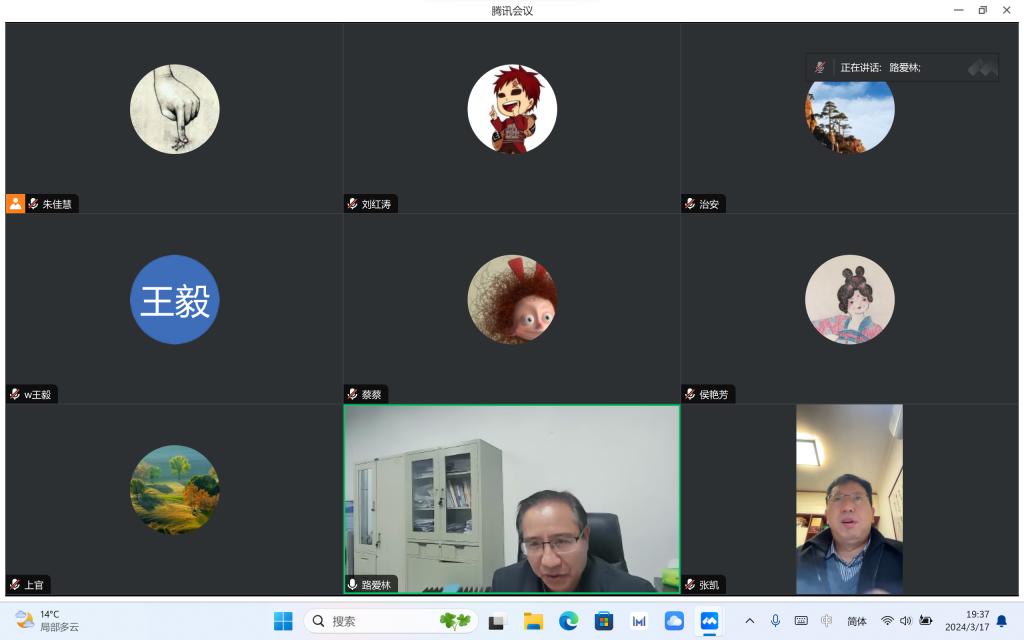1024x640 pixels.
Task: Click the muted mic icon beside 朱佳慧
Action: pos(34,204)
